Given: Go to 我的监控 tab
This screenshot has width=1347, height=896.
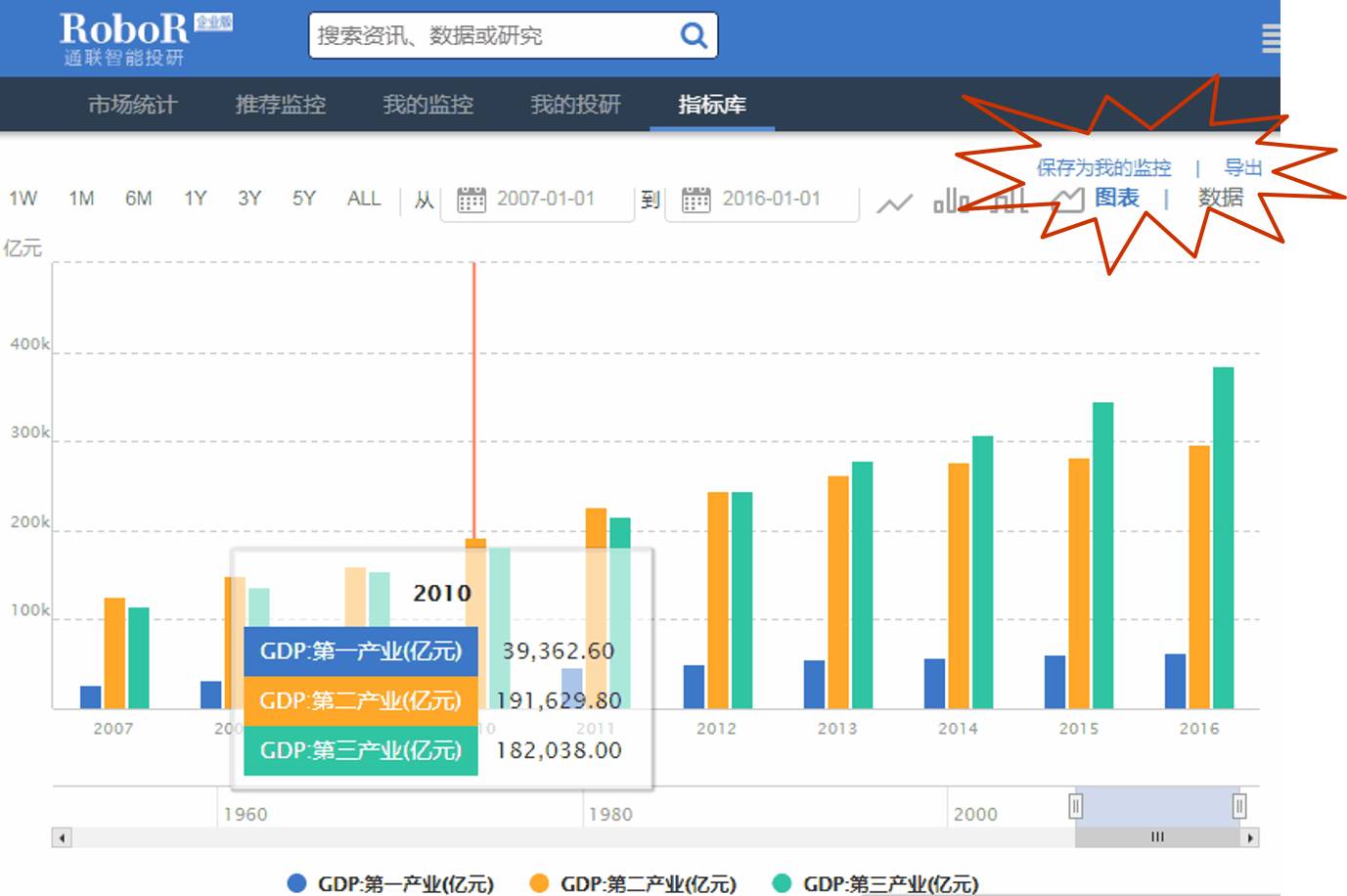Looking at the screenshot, I should (427, 105).
